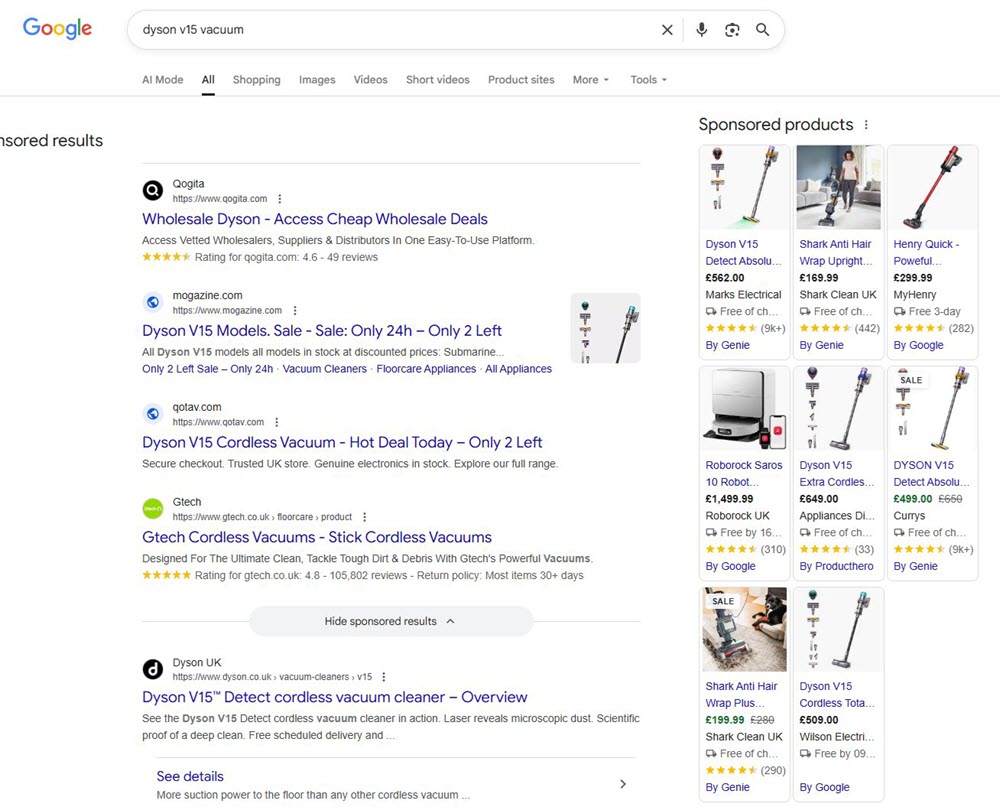
Task: Switch to AI Mode tab
Action: (x=163, y=80)
